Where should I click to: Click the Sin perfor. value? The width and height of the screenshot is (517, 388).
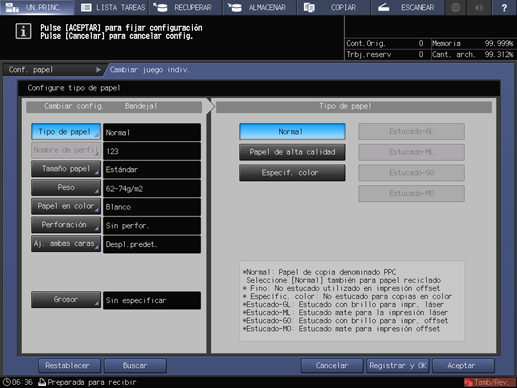coord(152,226)
